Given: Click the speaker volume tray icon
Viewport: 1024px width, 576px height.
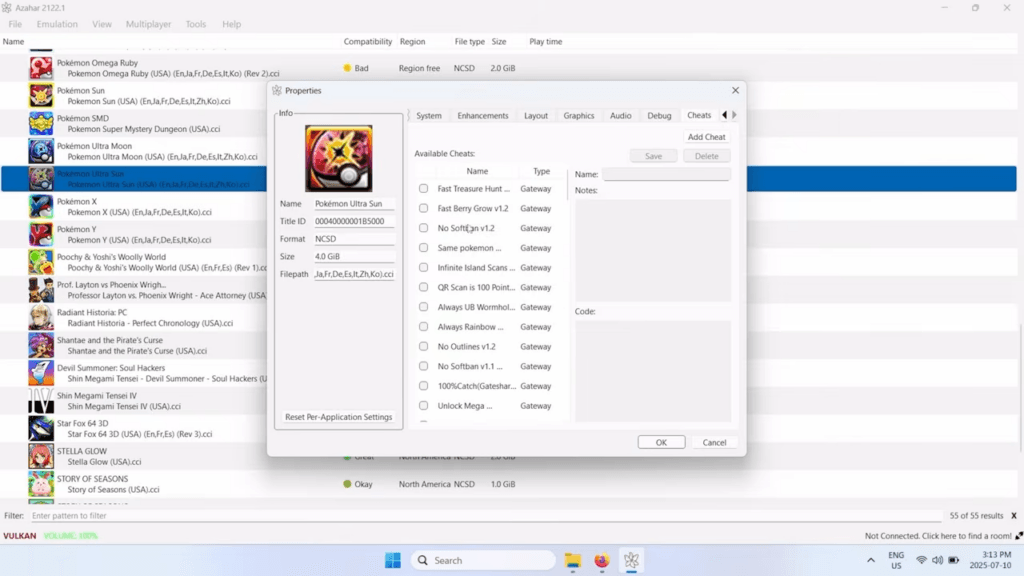Looking at the screenshot, I should point(937,560).
